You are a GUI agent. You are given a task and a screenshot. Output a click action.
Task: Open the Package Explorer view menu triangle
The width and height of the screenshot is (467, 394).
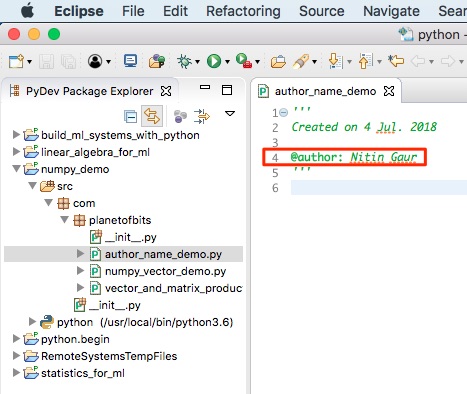pos(230,114)
